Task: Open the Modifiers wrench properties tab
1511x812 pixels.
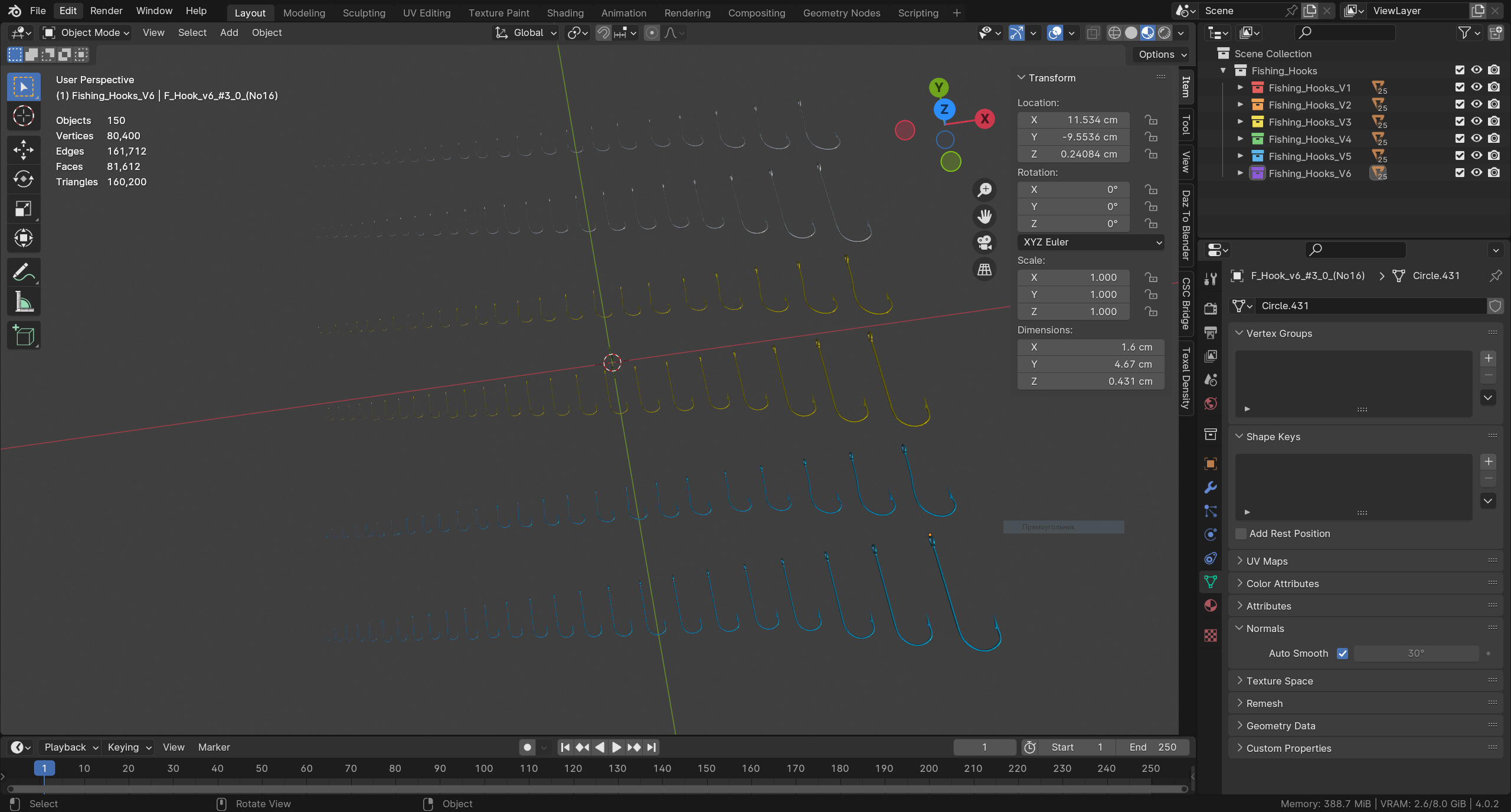Action: point(1211,487)
